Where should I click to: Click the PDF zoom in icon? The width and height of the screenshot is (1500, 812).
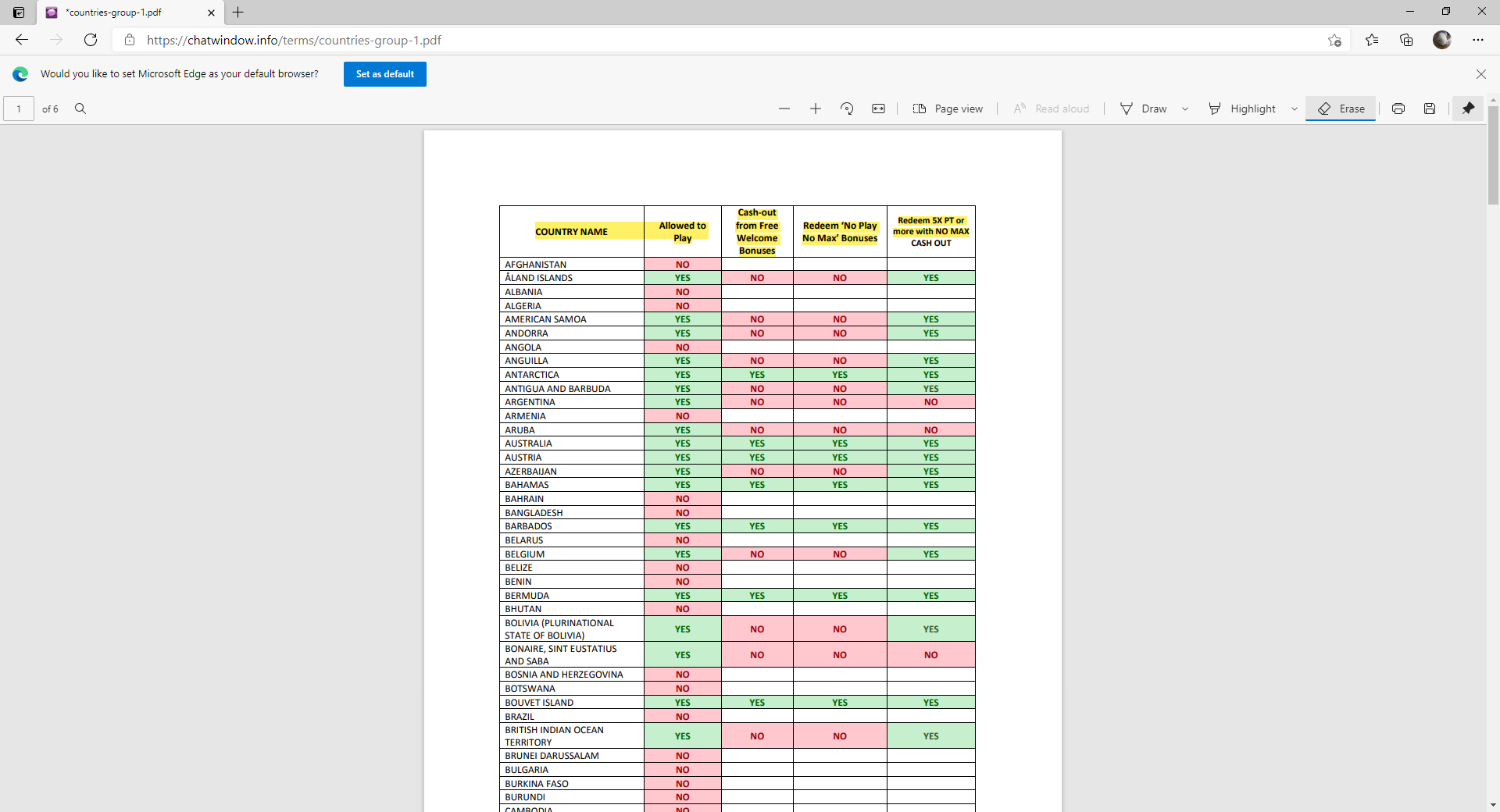tap(816, 109)
